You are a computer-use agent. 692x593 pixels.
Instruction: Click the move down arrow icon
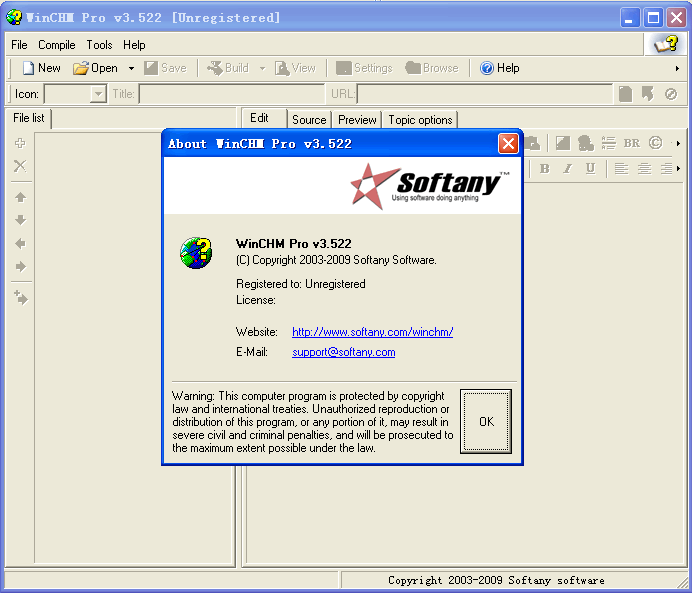pos(20,220)
